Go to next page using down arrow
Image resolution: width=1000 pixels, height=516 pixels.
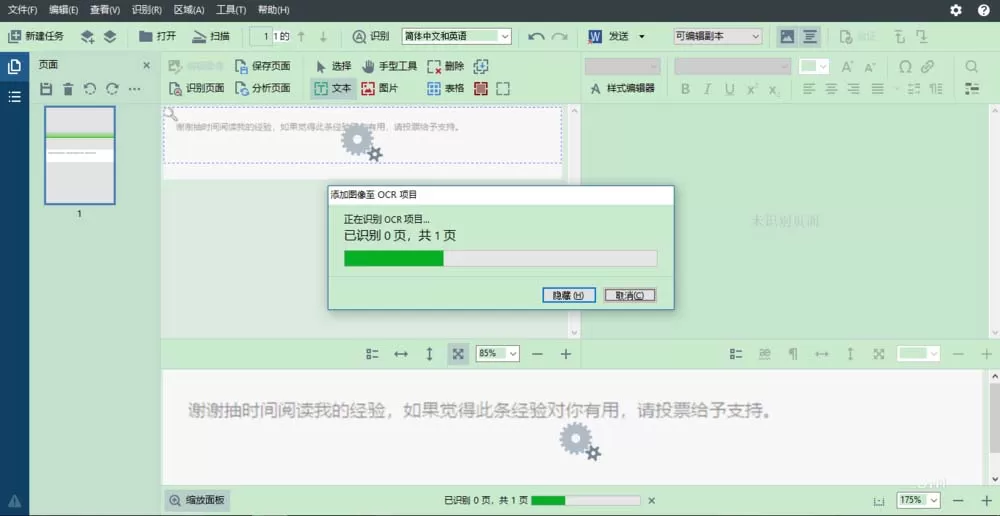tap(323, 37)
